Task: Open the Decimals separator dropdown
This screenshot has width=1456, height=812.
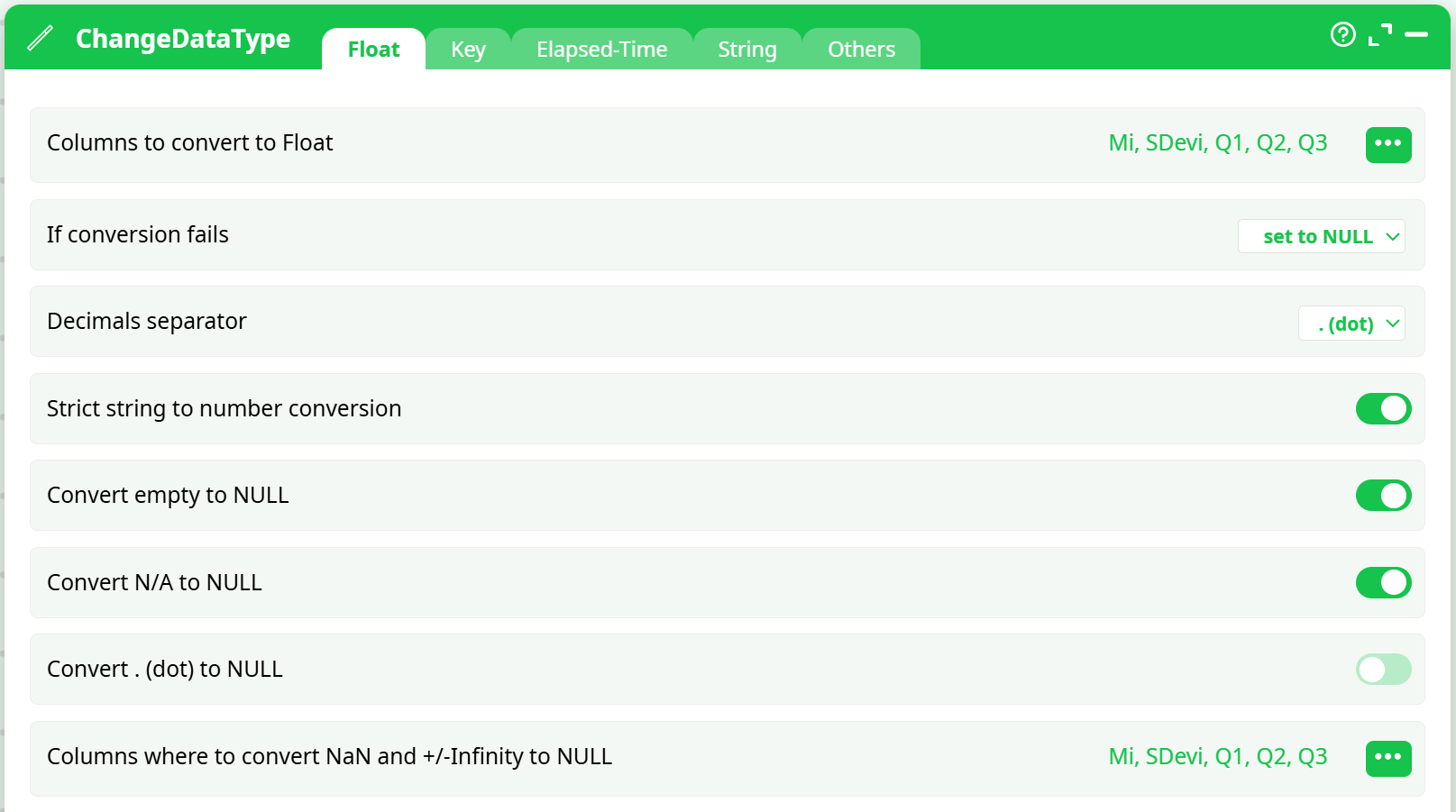Action: (1351, 323)
